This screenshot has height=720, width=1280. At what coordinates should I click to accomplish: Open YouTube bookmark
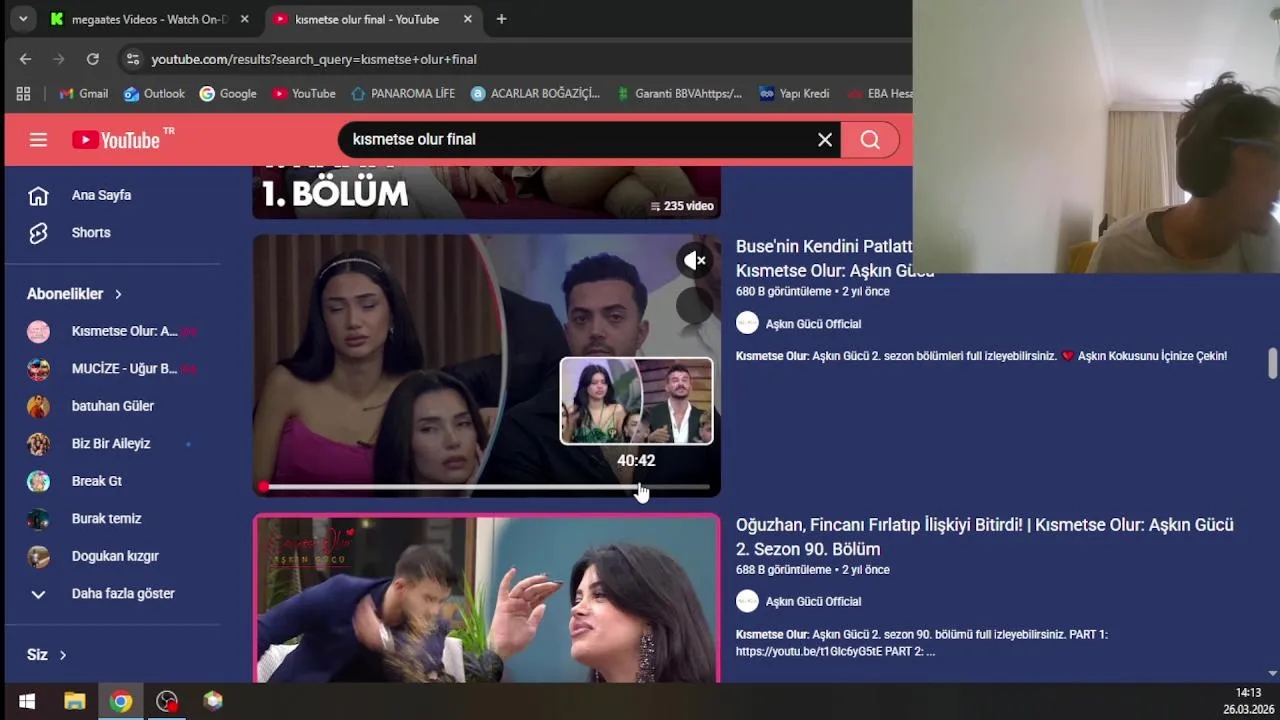304,93
